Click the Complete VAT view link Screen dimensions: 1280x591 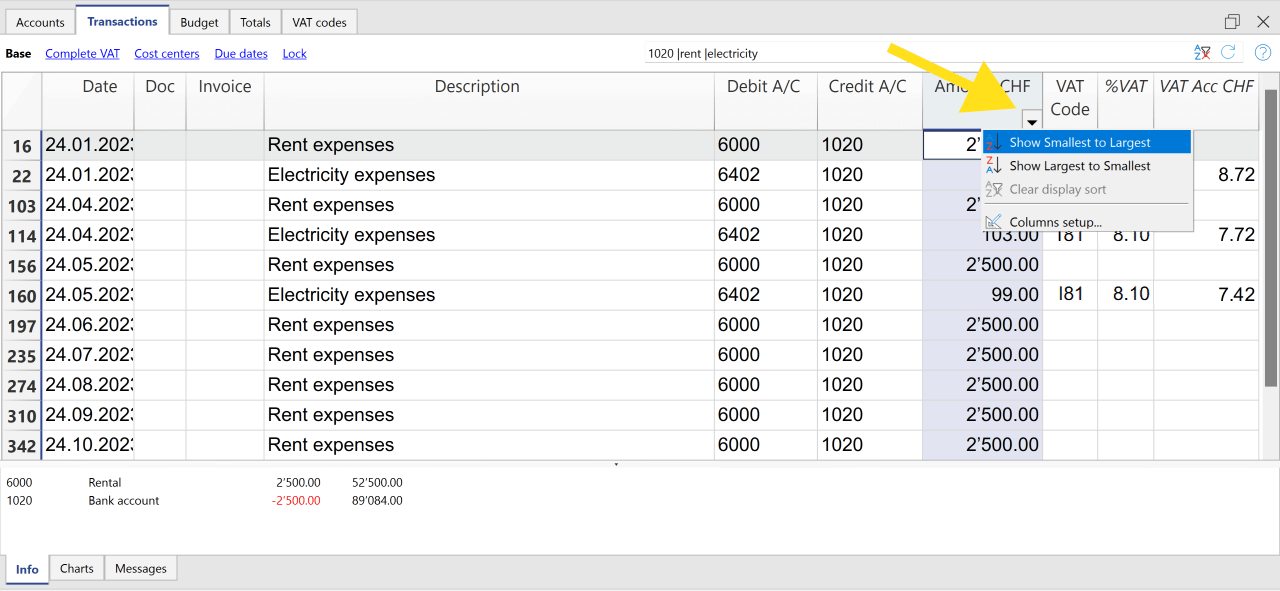pos(83,54)
